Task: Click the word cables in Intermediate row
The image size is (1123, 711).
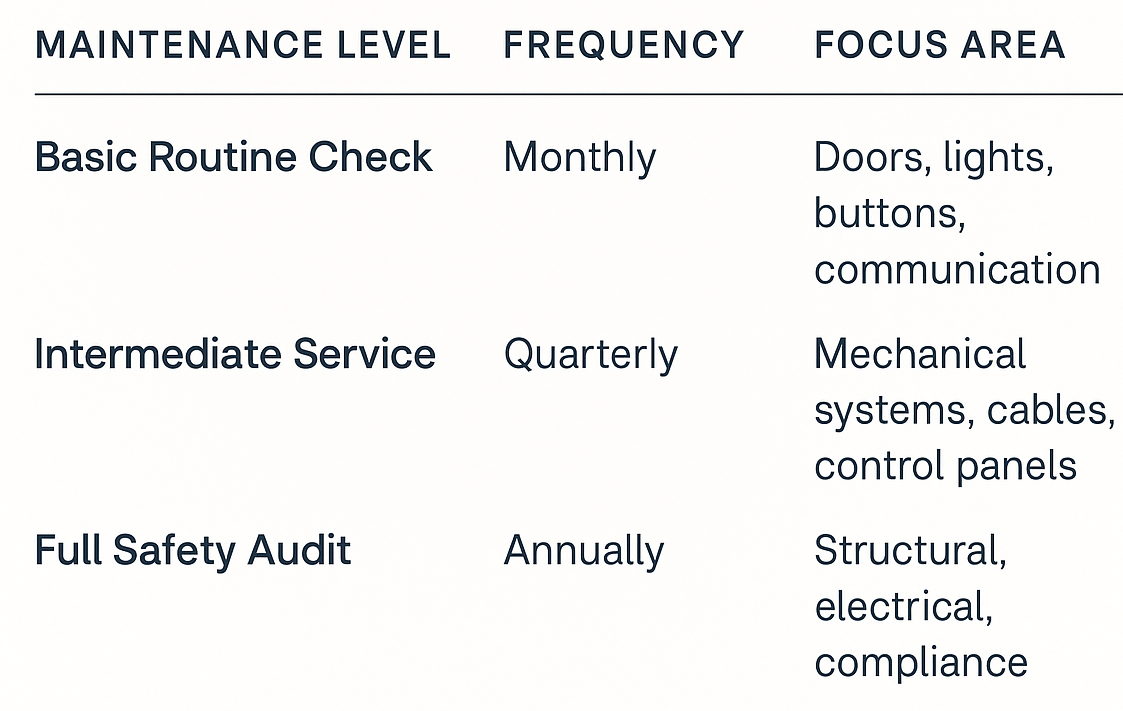Action: point(1051,410)
